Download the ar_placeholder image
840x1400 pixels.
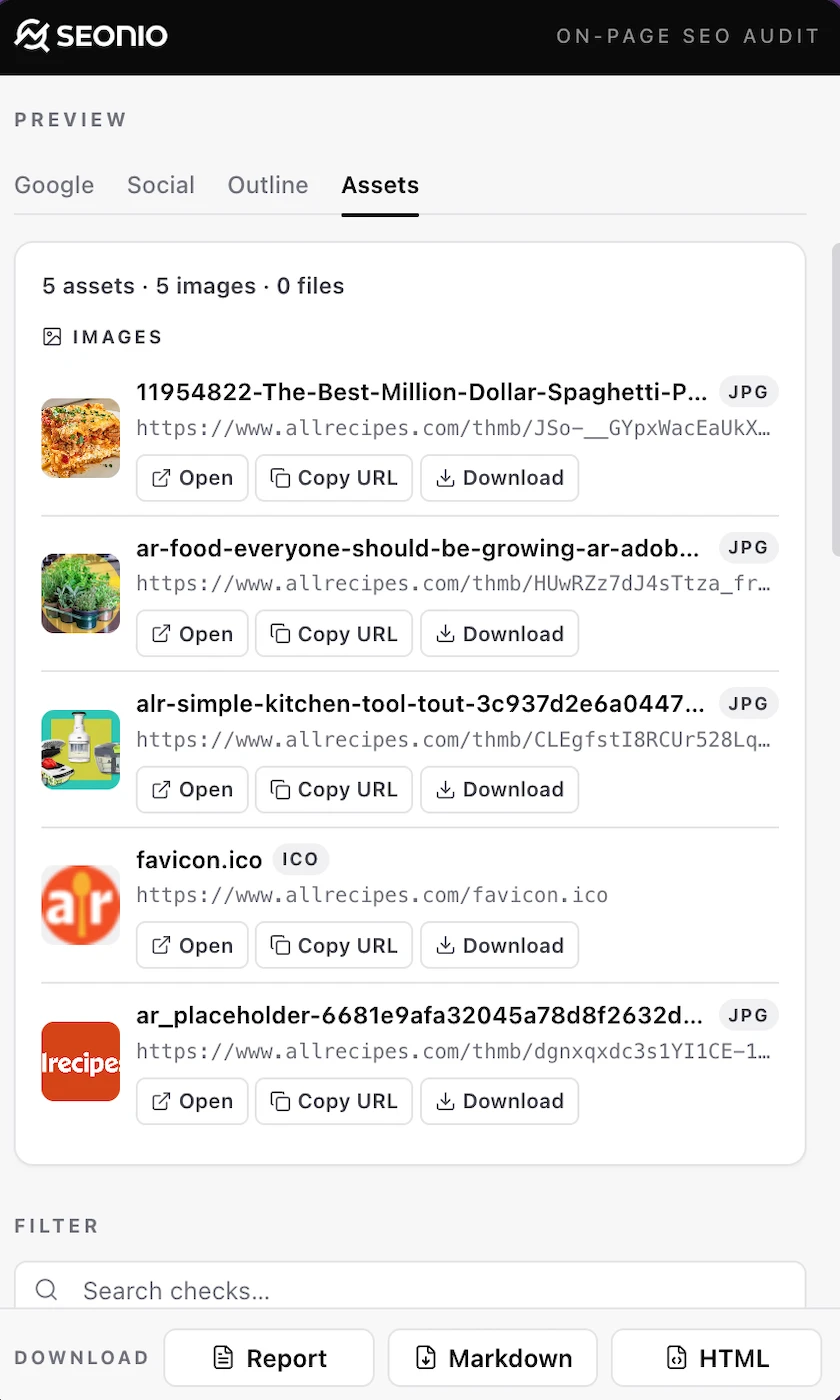tap(500, 1101)
